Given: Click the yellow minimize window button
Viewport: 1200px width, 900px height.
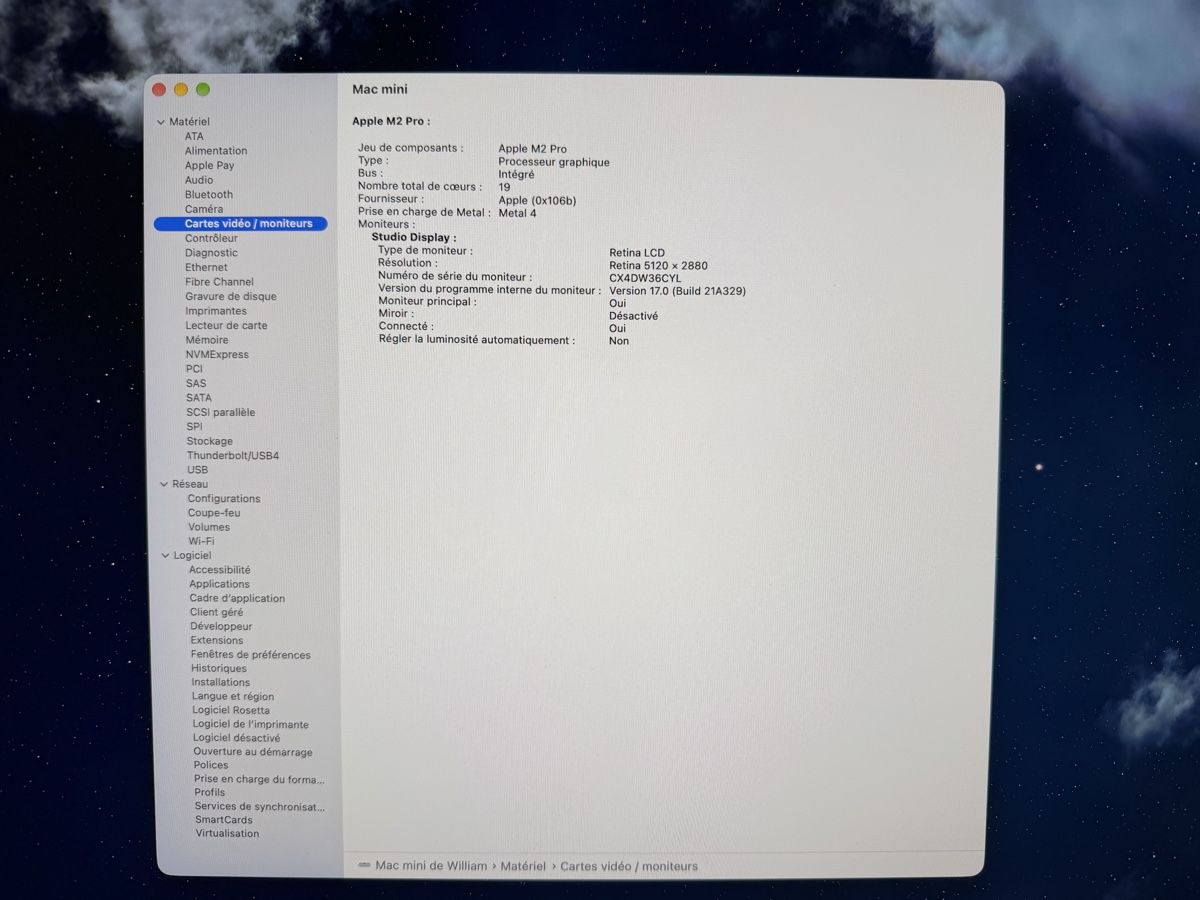Looking at the screenshot, I should [x=181, y=89].
